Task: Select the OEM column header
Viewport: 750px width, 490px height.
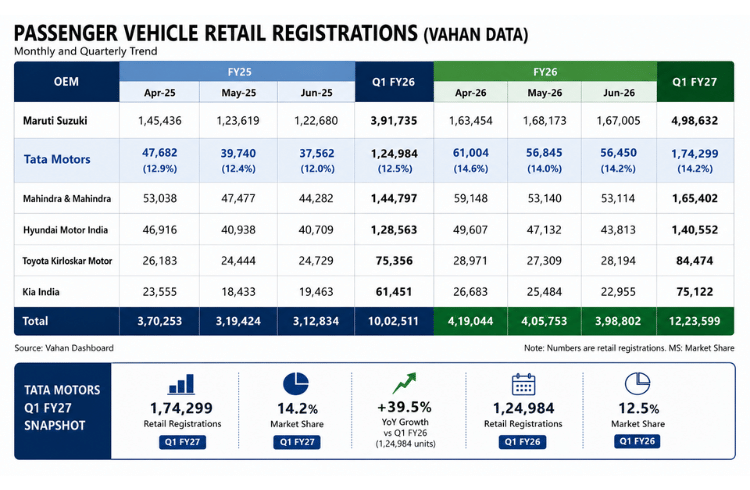Action: pyautogui.click(x=66, y=82)
